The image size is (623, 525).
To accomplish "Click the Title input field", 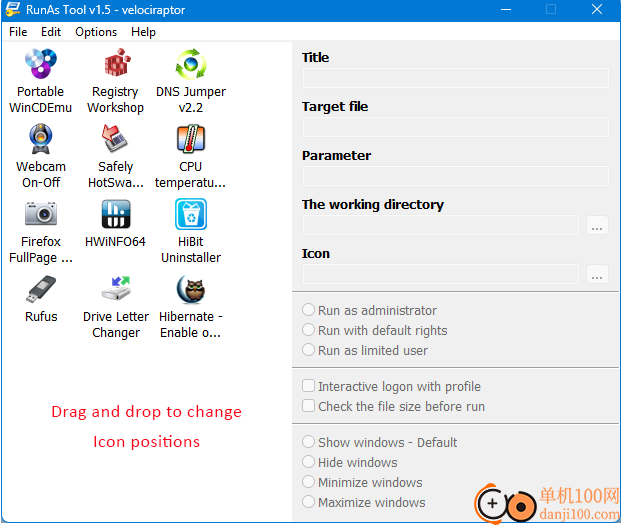I will (456, 78).
